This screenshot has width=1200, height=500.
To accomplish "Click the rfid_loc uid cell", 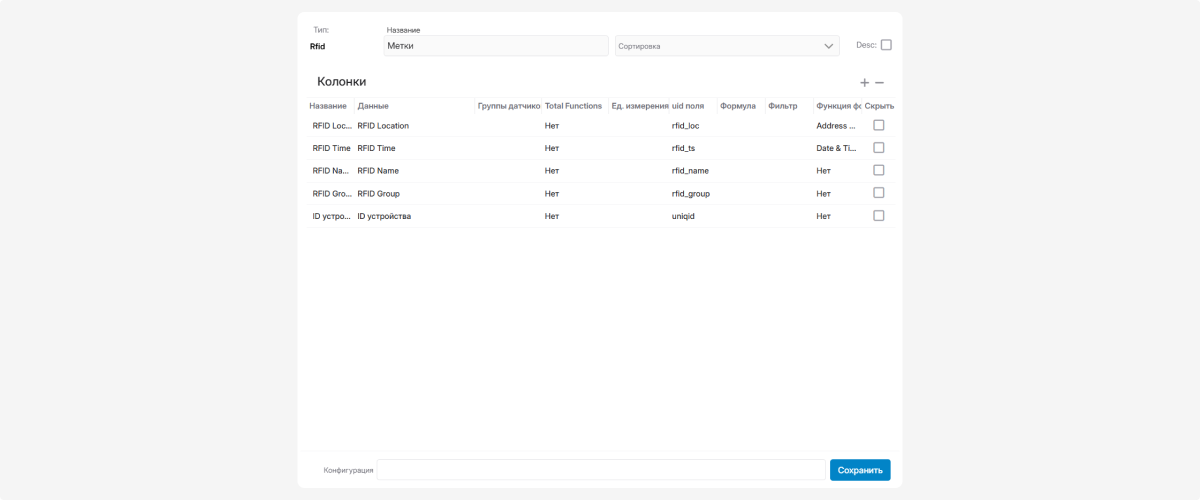I will pyautogui.click(x=686, y=126).
